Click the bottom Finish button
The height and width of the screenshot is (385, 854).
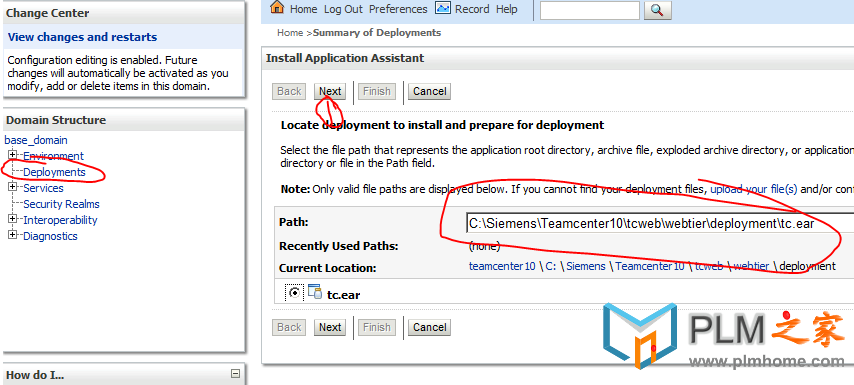[376, 327]
